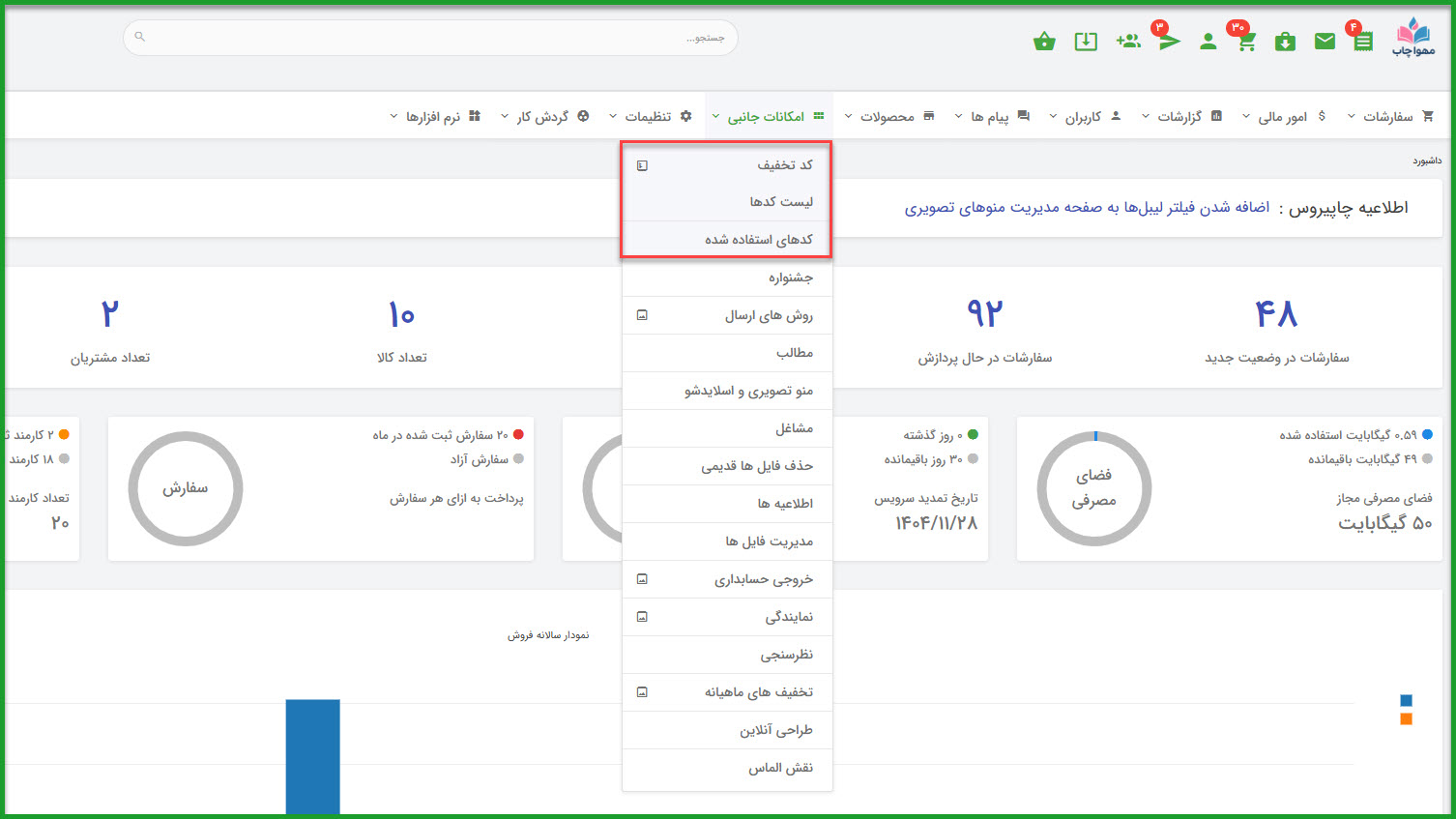Click the جستجو search input field
Screen dimensions: 1456x819
click(x=430, y=38)
